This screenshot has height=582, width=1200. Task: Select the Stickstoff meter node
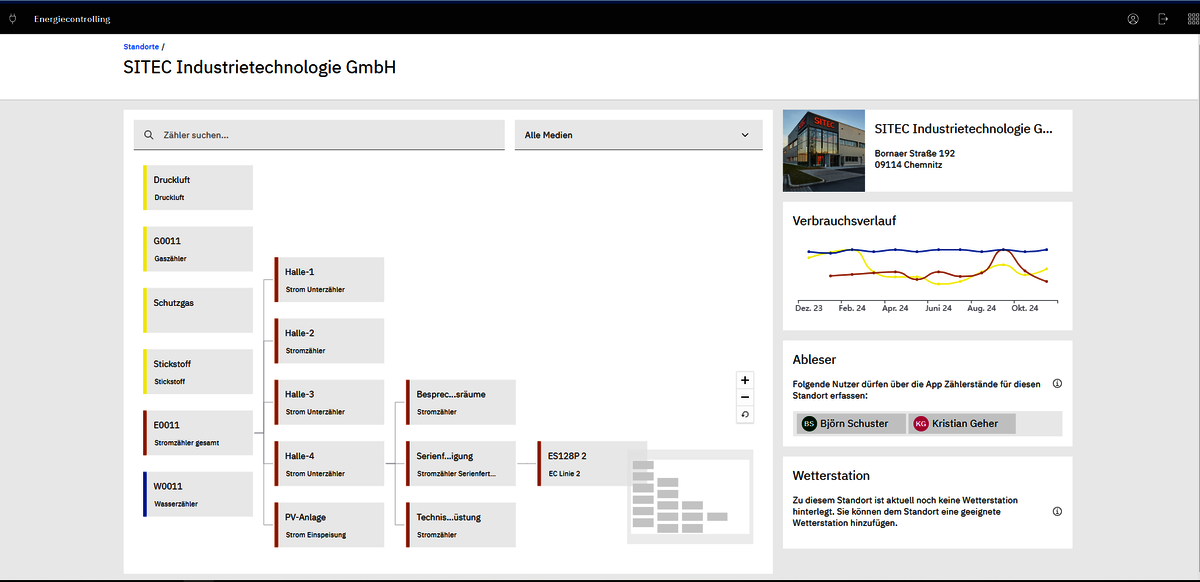pos(198,371)
